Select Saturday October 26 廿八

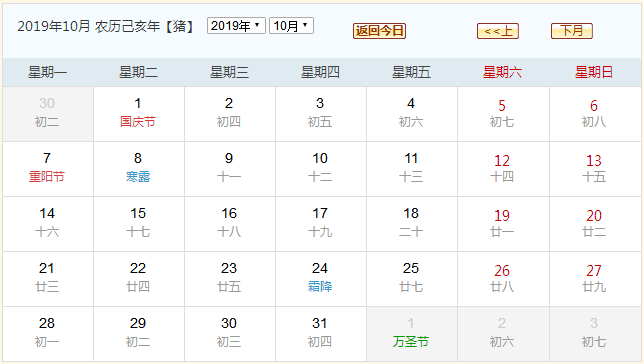503,279
